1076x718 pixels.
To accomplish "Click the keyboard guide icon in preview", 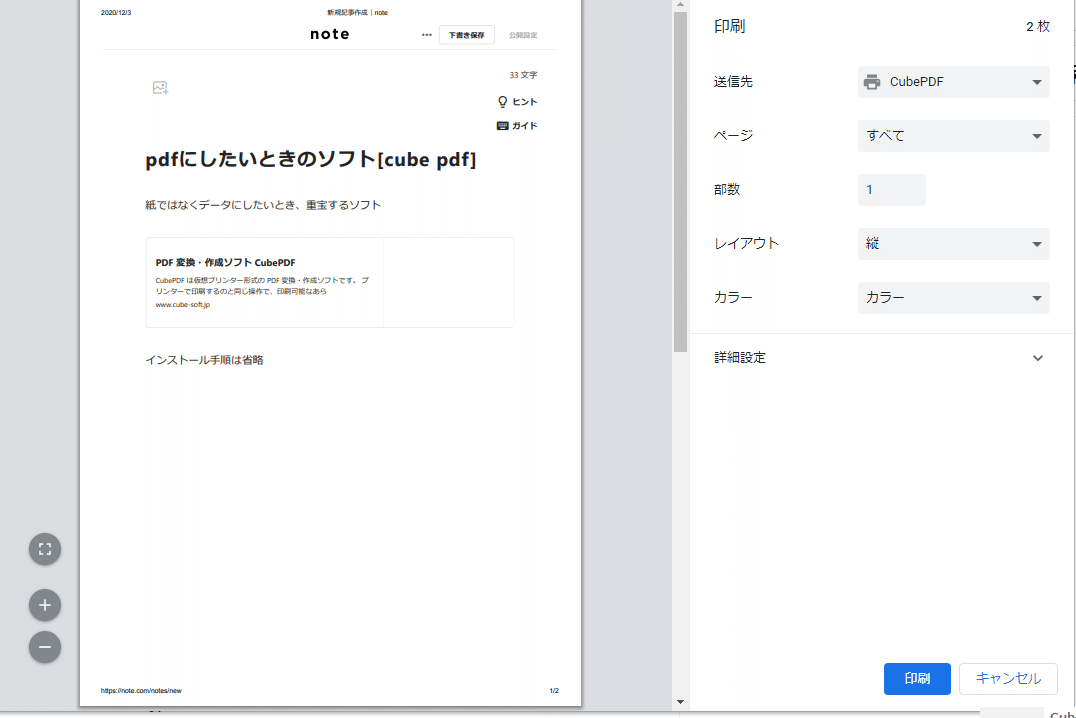I will point(502,126).
